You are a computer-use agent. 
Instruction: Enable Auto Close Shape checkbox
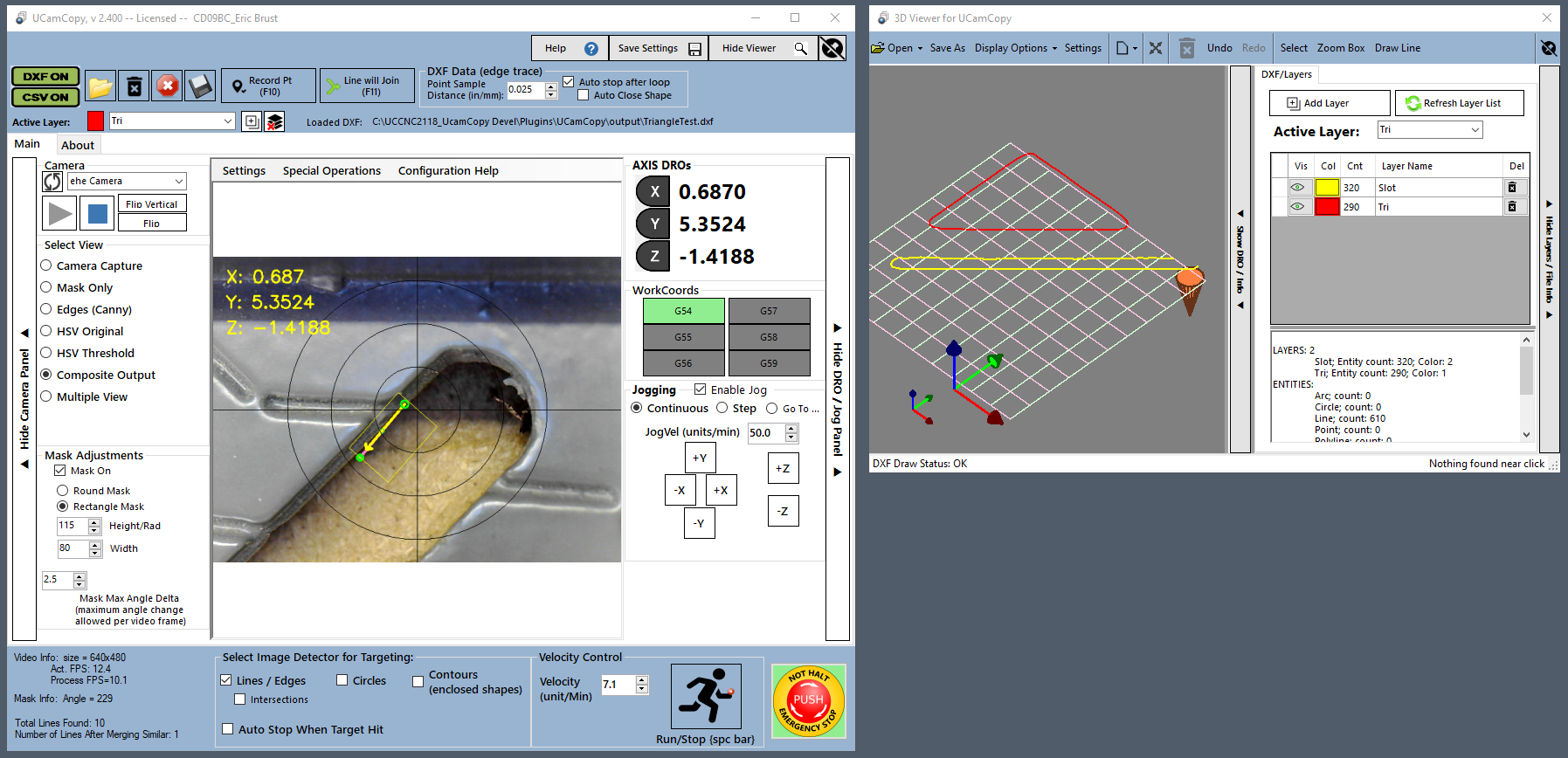pyautogui.click(x=584, y=95)
